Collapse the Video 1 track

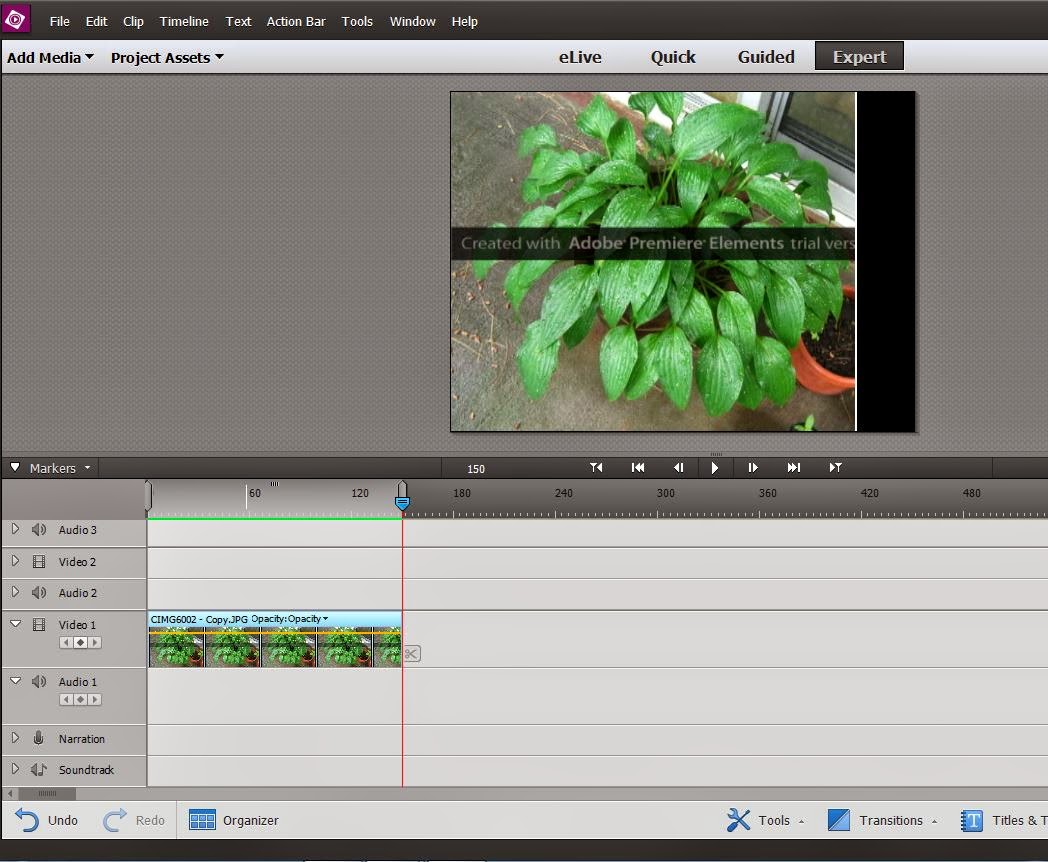coord(15,624)
